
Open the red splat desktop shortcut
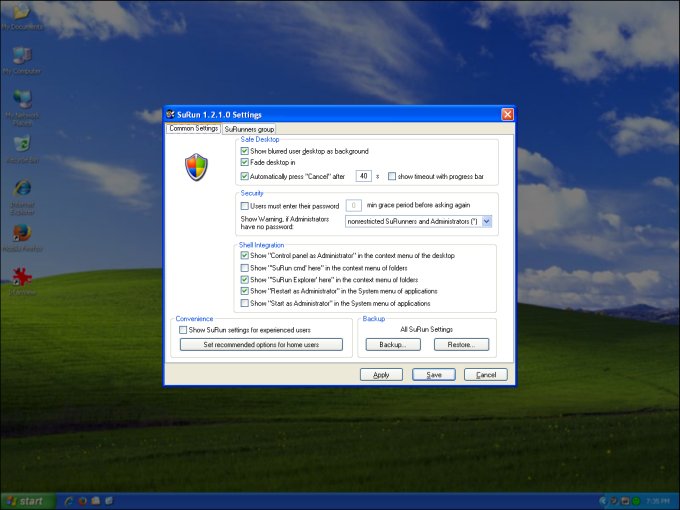pos(20,277)
